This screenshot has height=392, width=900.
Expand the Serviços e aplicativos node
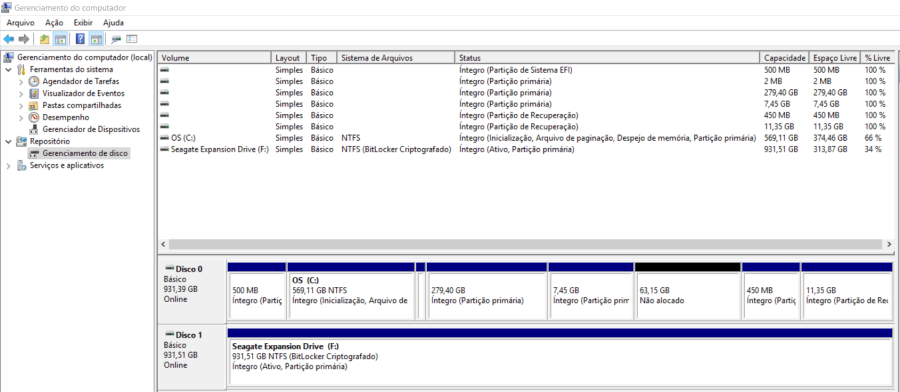tap(8, 166)
